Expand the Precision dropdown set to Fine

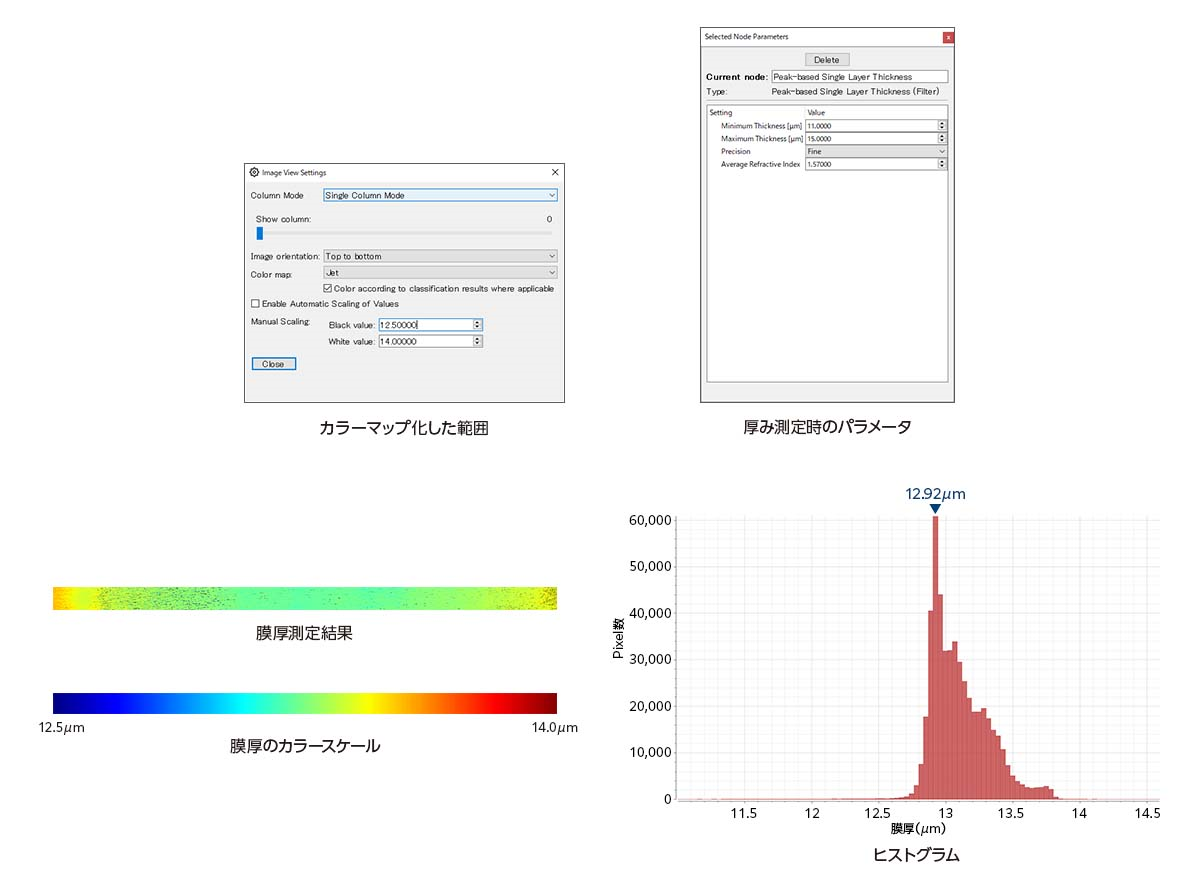(x=875, y=151)
